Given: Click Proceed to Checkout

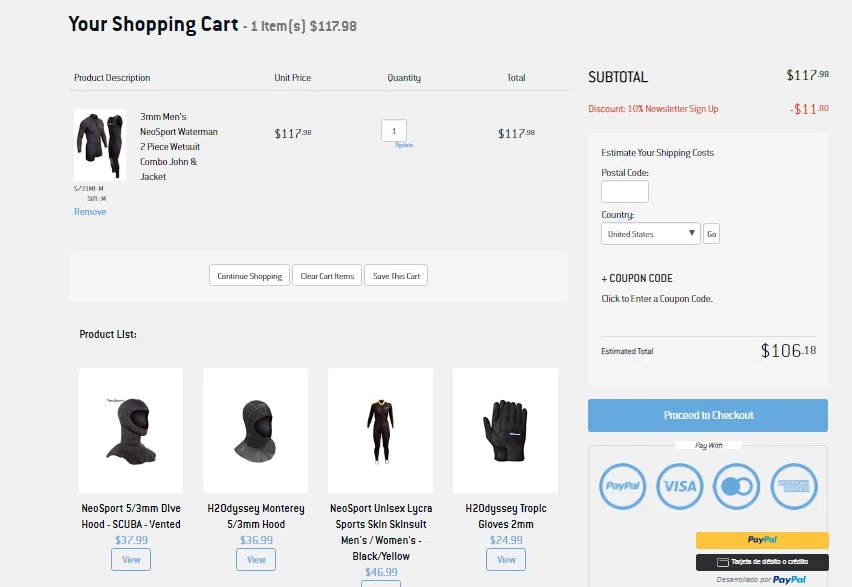Looking at the screenshot, I should point(708,415).
